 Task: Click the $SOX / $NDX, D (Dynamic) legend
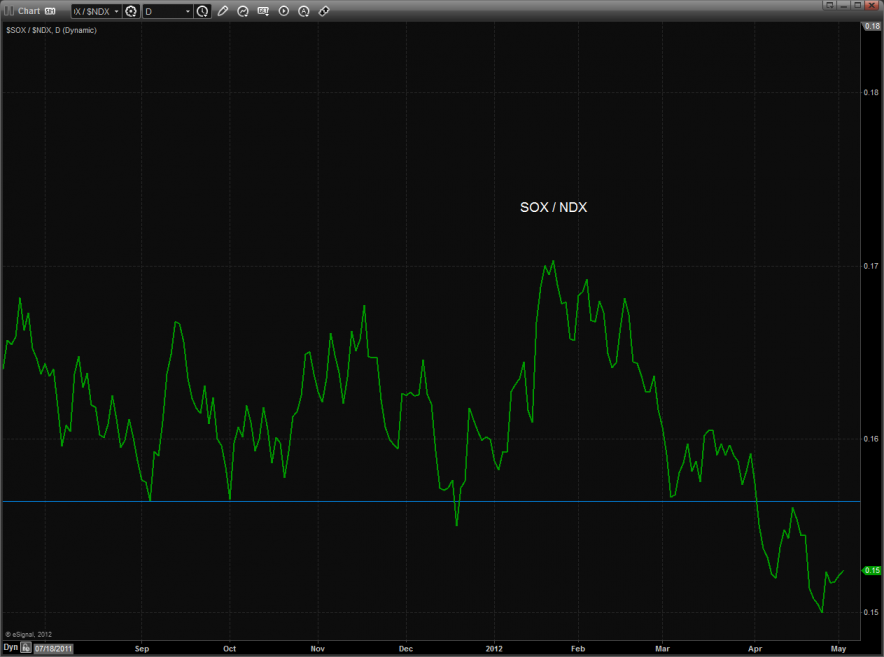tap(50, 30)
